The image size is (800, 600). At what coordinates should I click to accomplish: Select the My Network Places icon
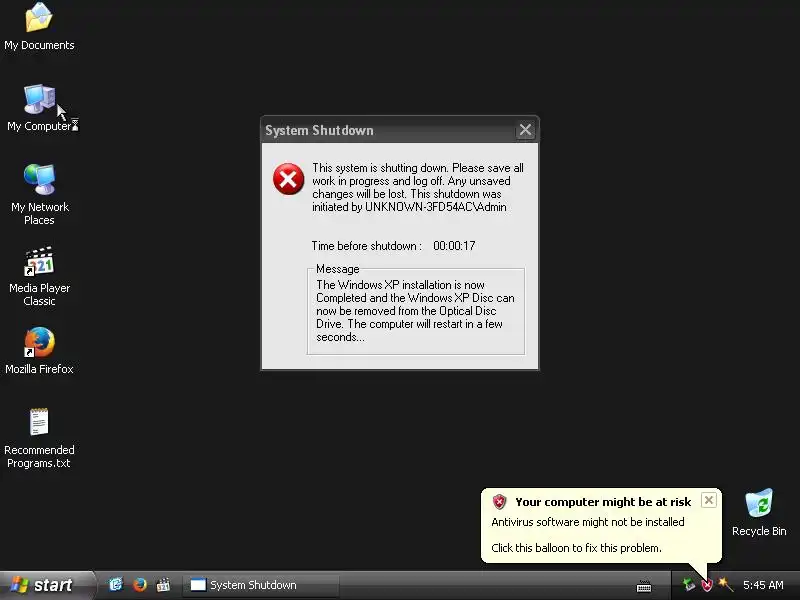(39, 194)
